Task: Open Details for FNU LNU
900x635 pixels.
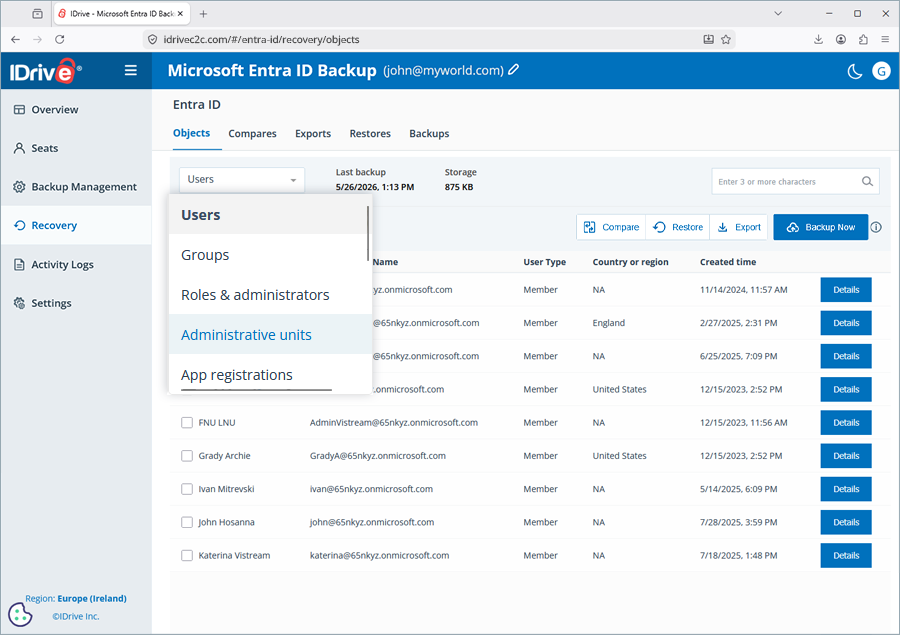Action: coord(846,423)
